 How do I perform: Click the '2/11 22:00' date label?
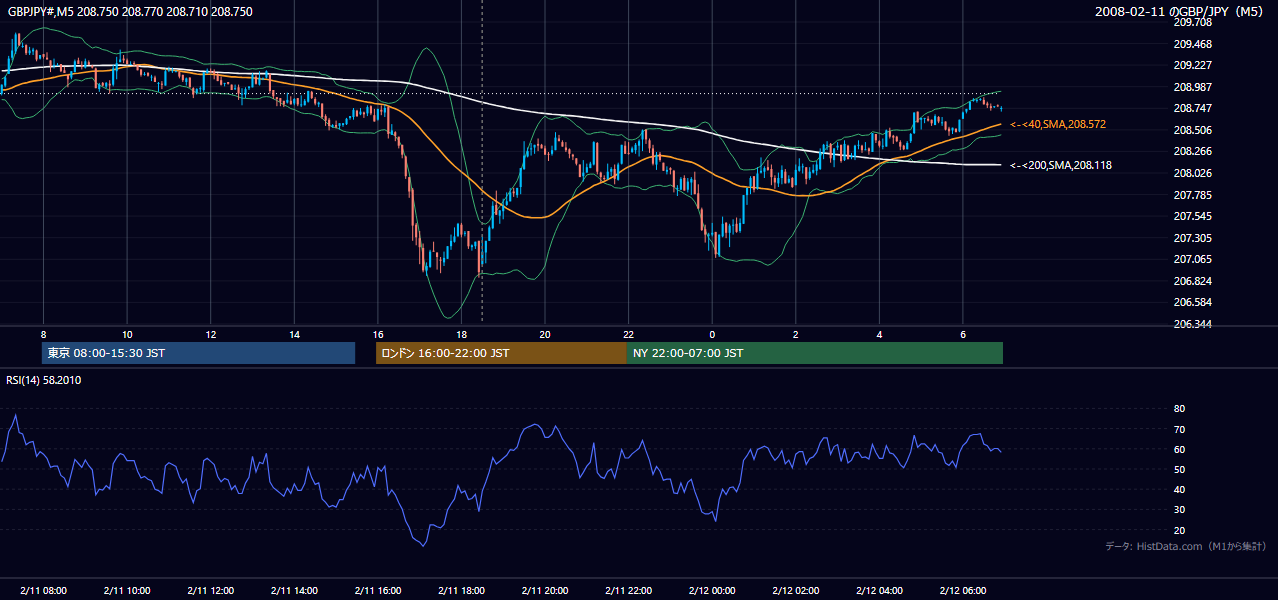coord(628,590)
